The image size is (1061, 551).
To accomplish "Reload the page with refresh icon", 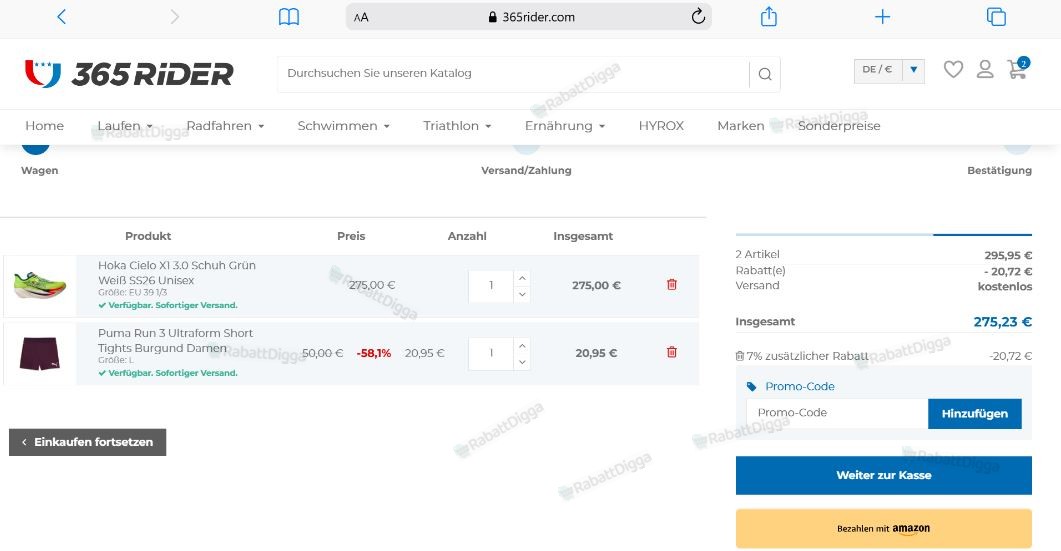I will (x=698, y=16).
